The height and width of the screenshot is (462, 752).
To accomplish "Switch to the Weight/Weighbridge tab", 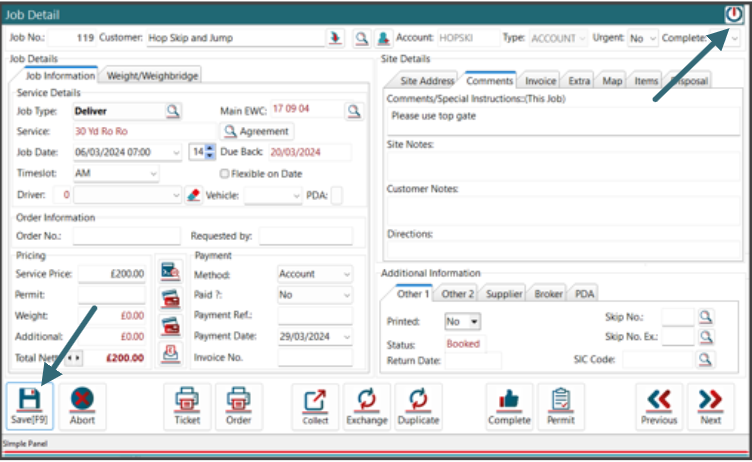I will (x=152, y=75).
